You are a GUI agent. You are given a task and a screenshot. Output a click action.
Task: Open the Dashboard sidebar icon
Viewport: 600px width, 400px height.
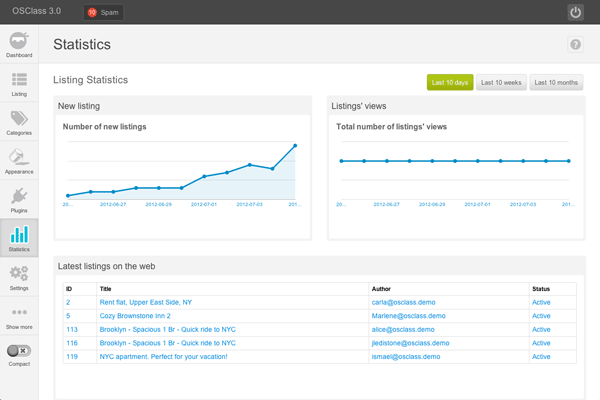tap(19, 43)
